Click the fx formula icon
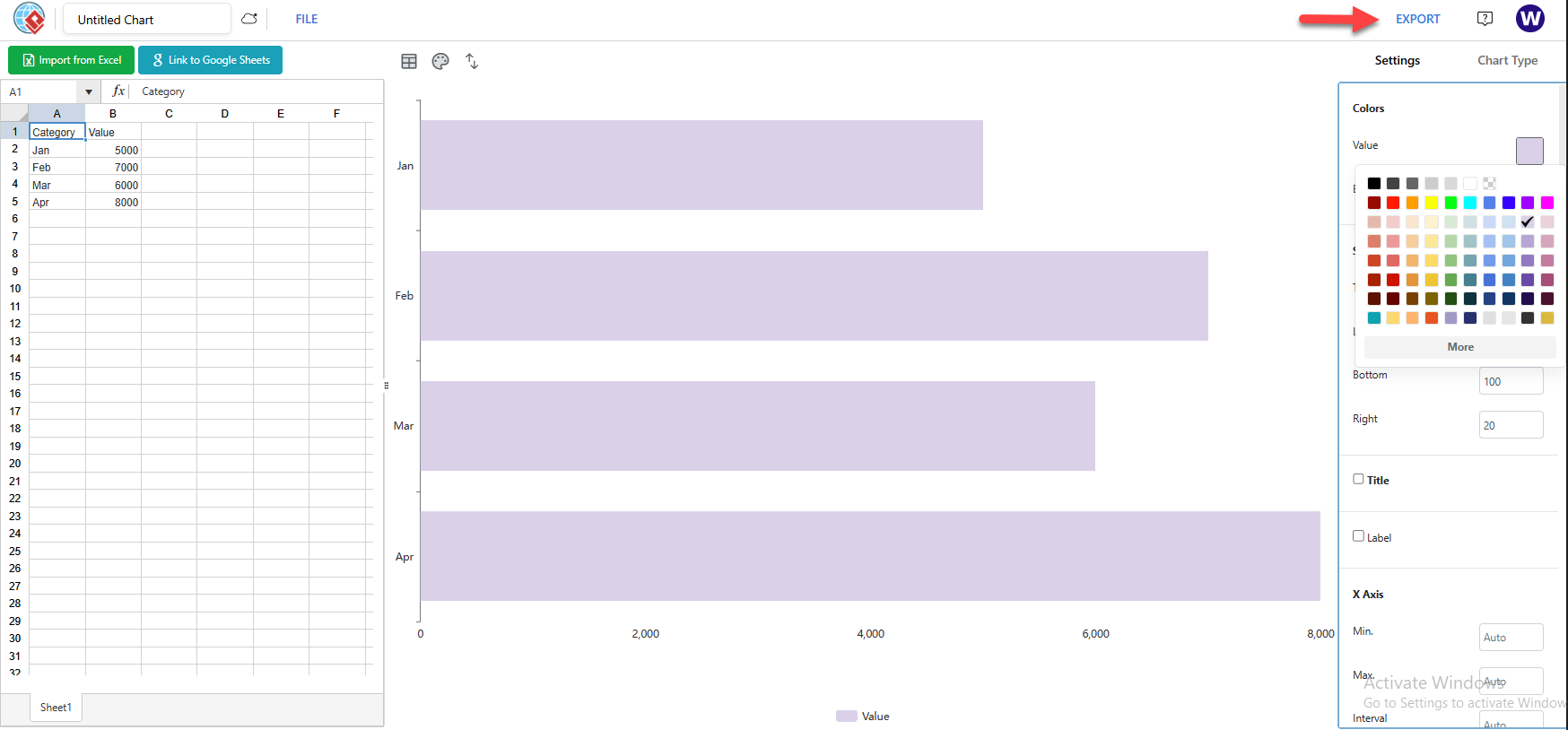The width and height of the screenshot is (1568, 730). 118,91
